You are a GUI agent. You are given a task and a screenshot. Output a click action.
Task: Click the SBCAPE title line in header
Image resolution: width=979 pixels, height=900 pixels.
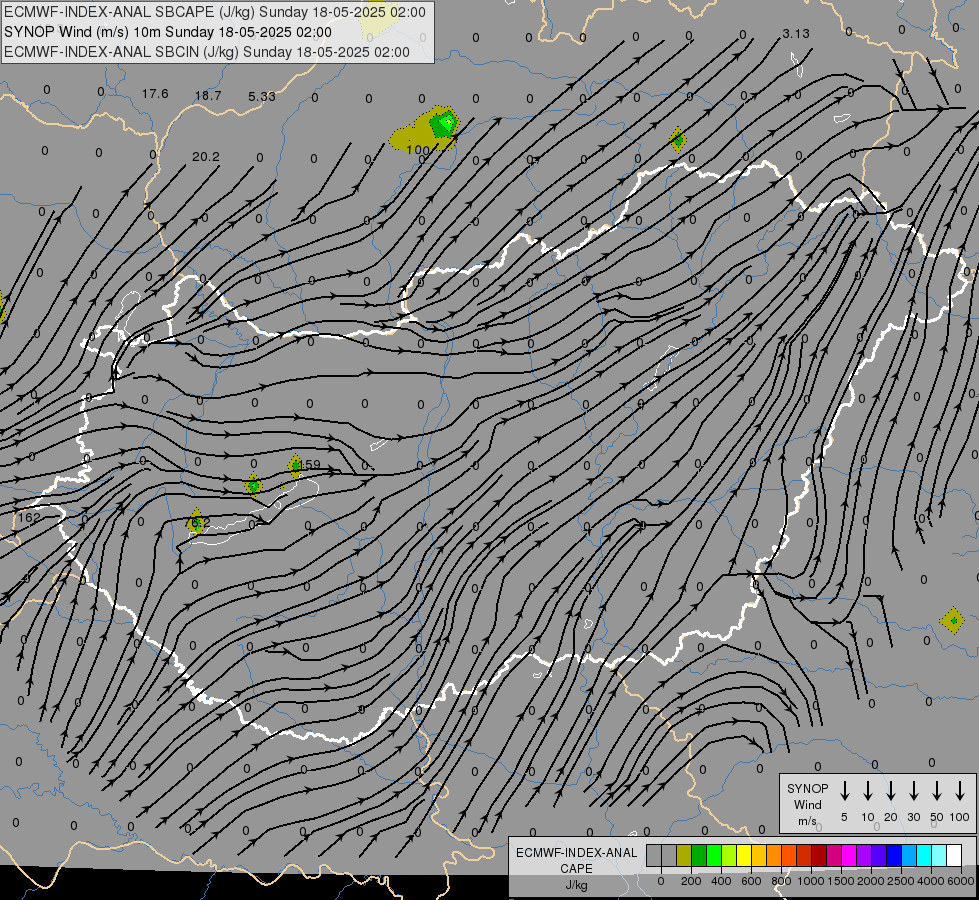[x=215, y=12]
